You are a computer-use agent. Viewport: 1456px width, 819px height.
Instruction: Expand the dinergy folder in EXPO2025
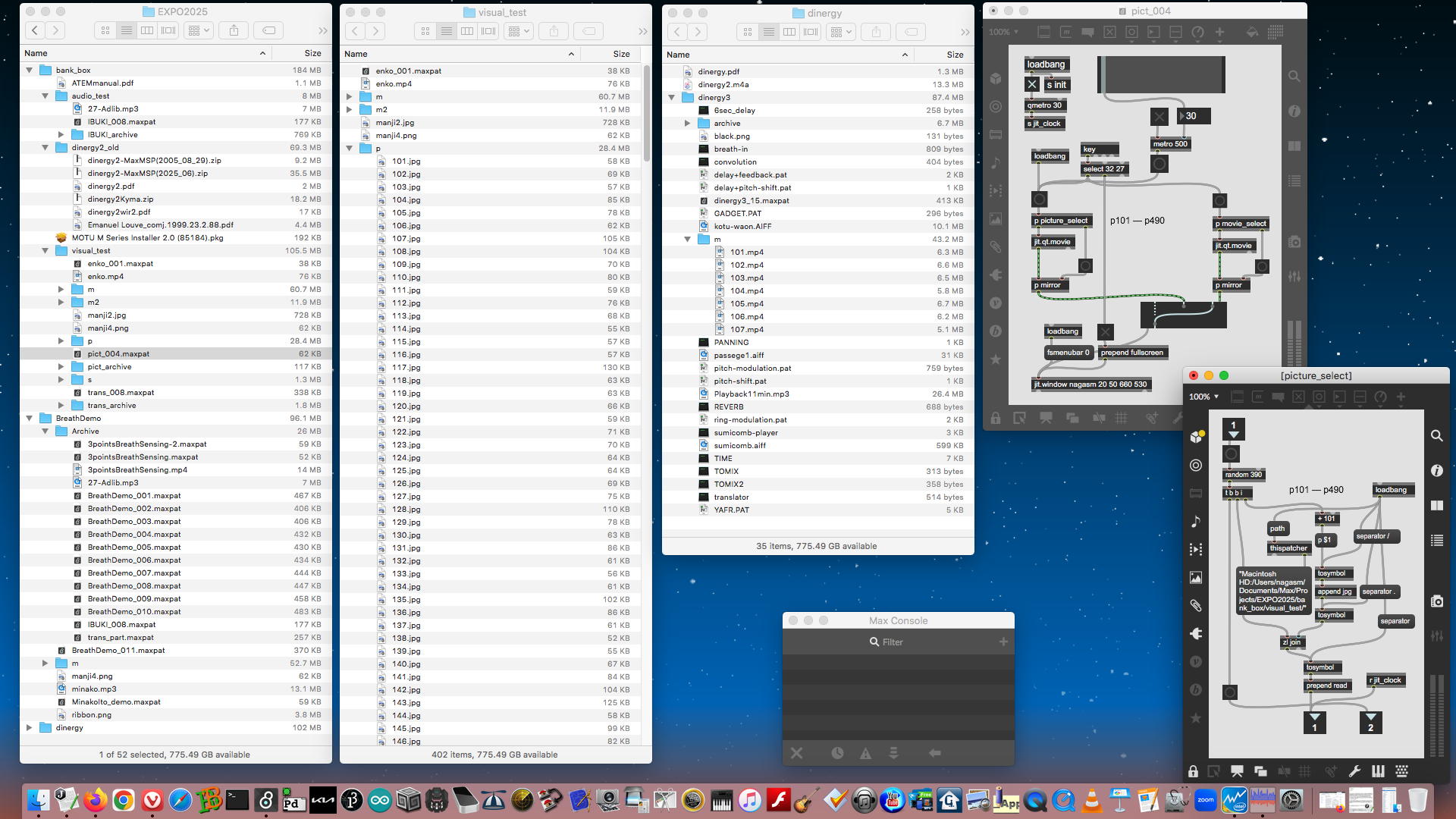coord(30,727)
